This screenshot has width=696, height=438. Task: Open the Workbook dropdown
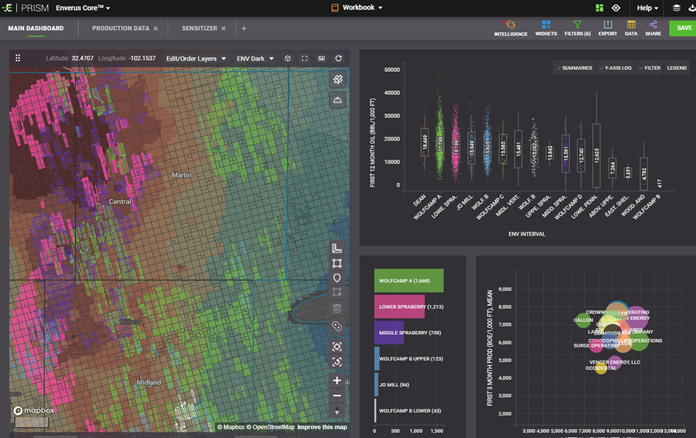click(x=357, y=7)
